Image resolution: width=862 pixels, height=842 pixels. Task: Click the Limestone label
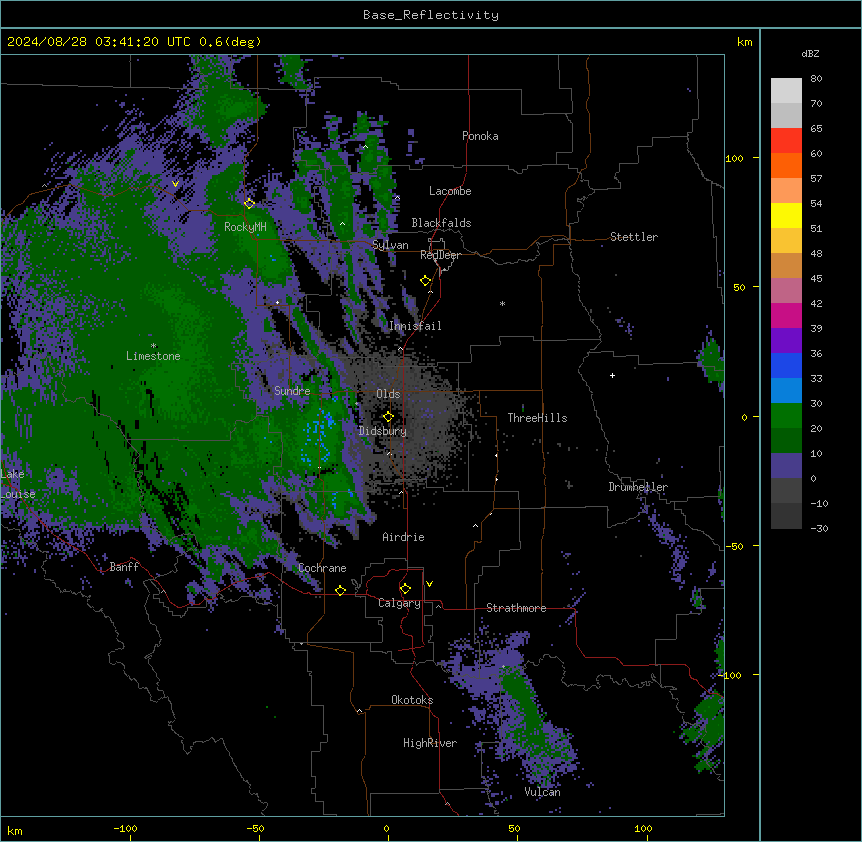click(x=153, y=356)
